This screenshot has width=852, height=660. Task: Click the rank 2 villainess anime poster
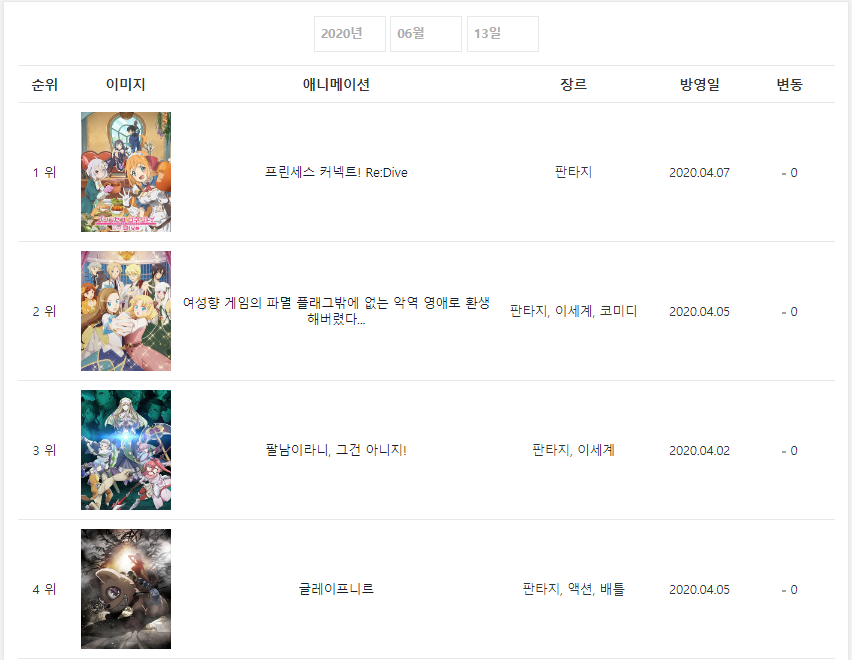click(x=126, y=311)
